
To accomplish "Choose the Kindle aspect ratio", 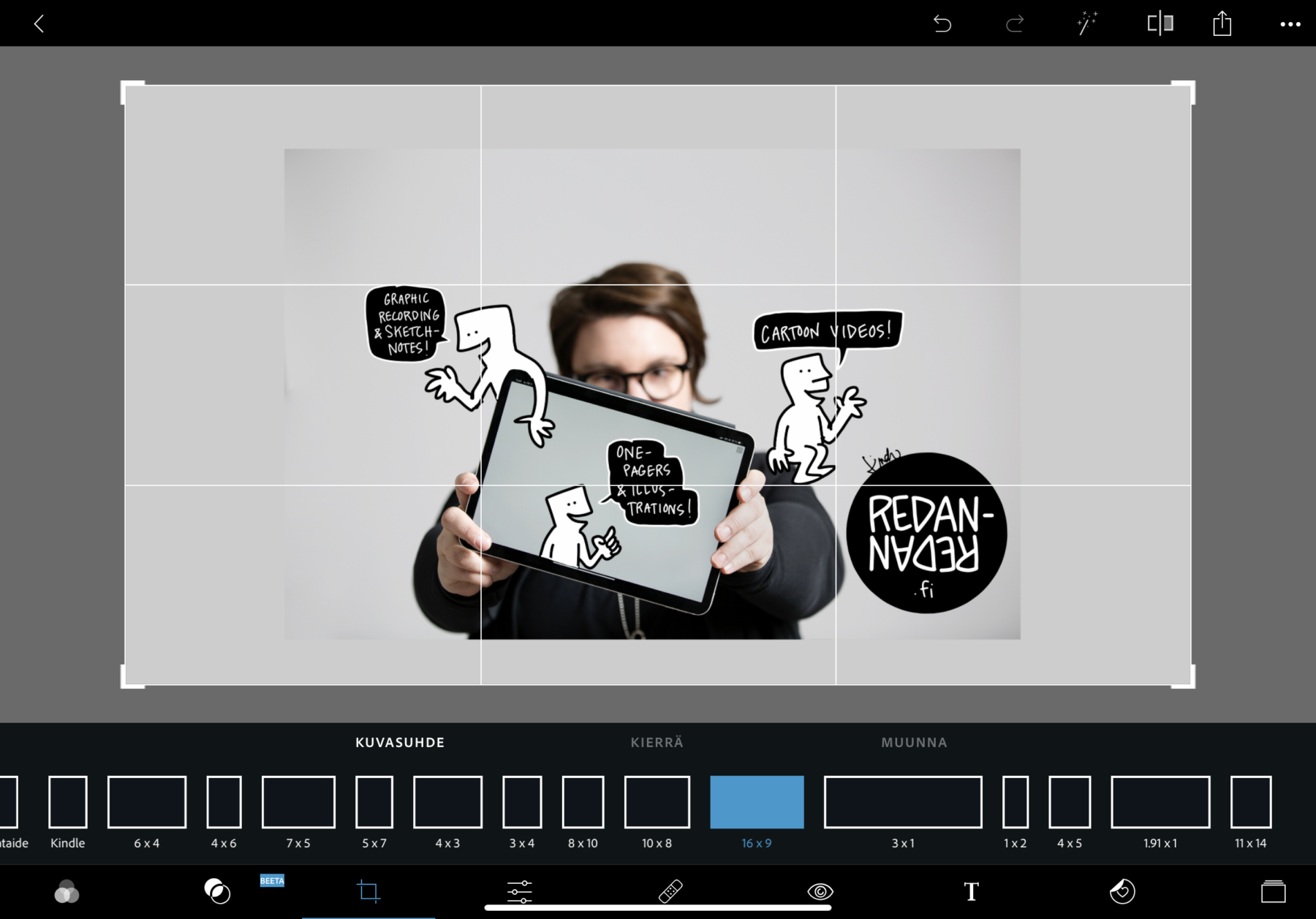I will click(68, 812).
